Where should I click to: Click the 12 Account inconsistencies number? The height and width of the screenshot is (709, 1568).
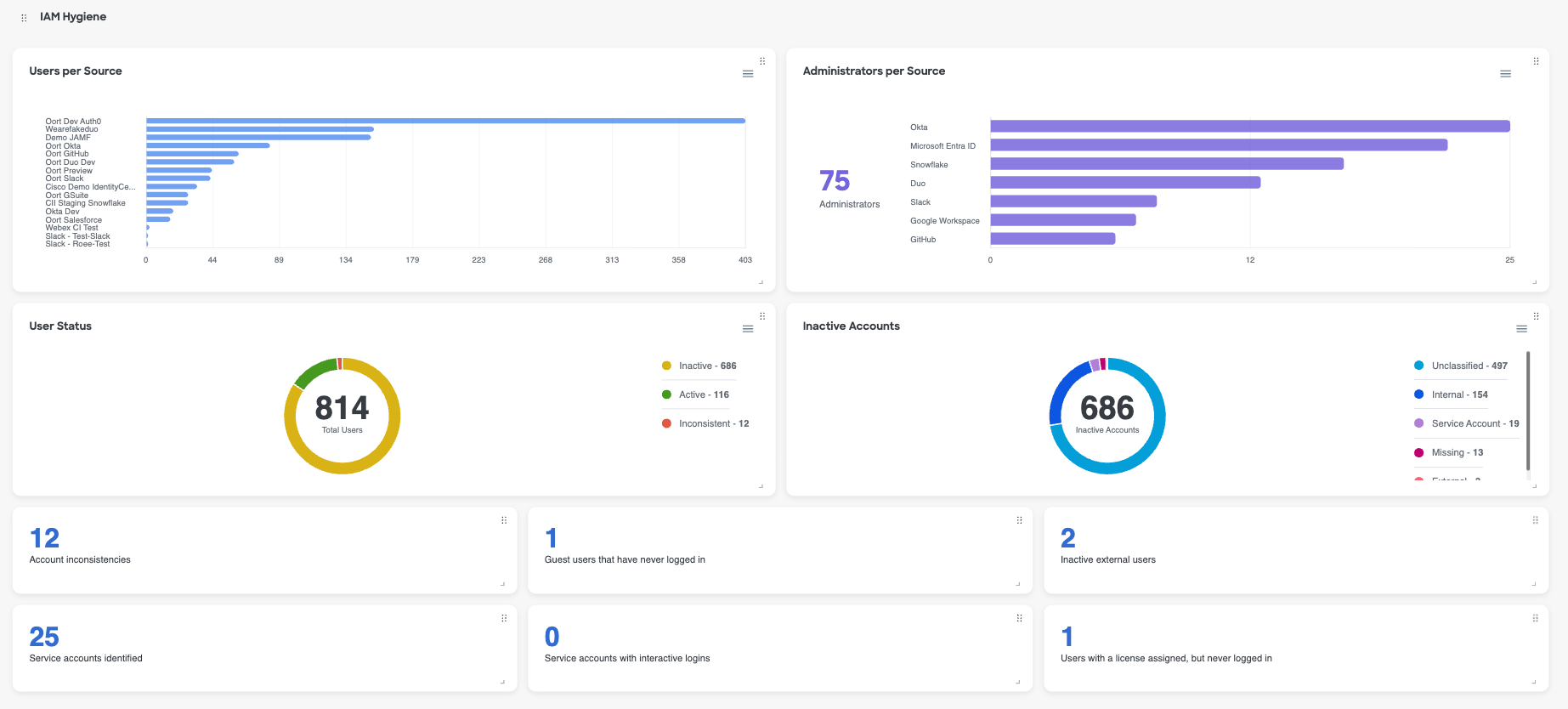tap(45, 538)
